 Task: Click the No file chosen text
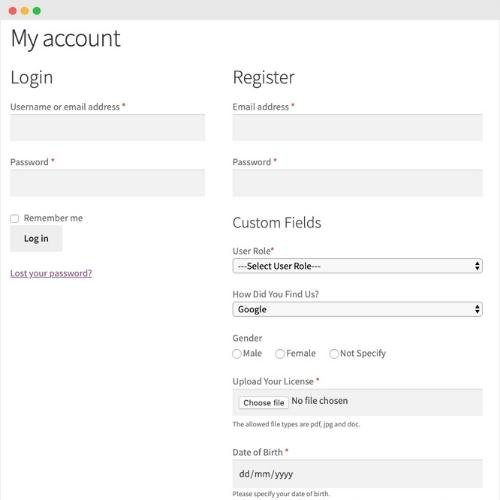coord(320,401)
